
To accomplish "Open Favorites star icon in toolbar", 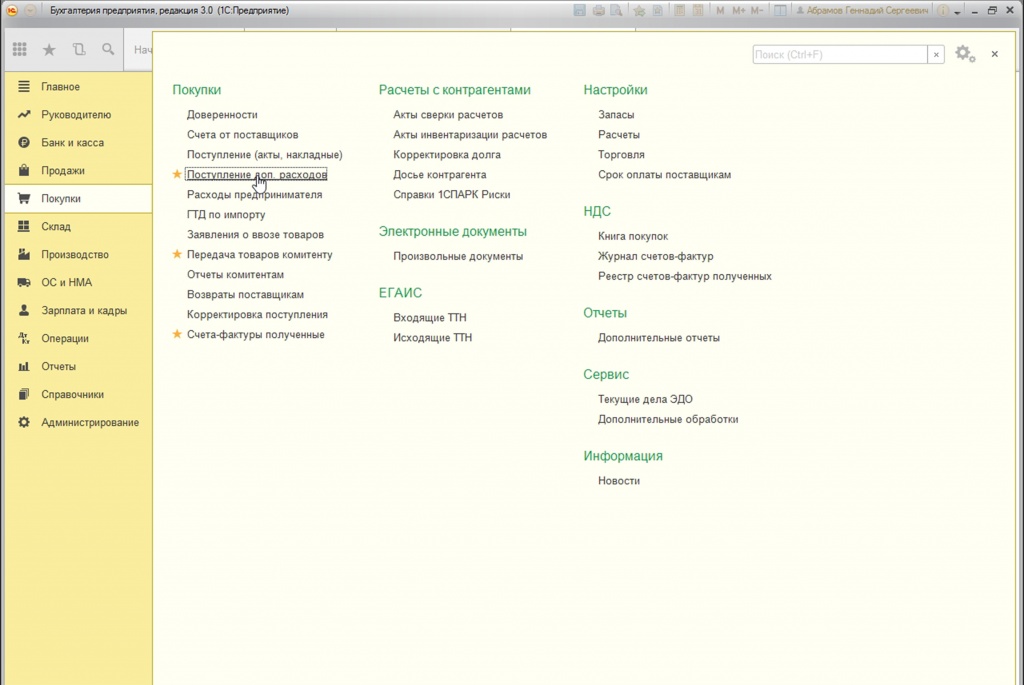I will pyautogui.click(x=49, y=50).
